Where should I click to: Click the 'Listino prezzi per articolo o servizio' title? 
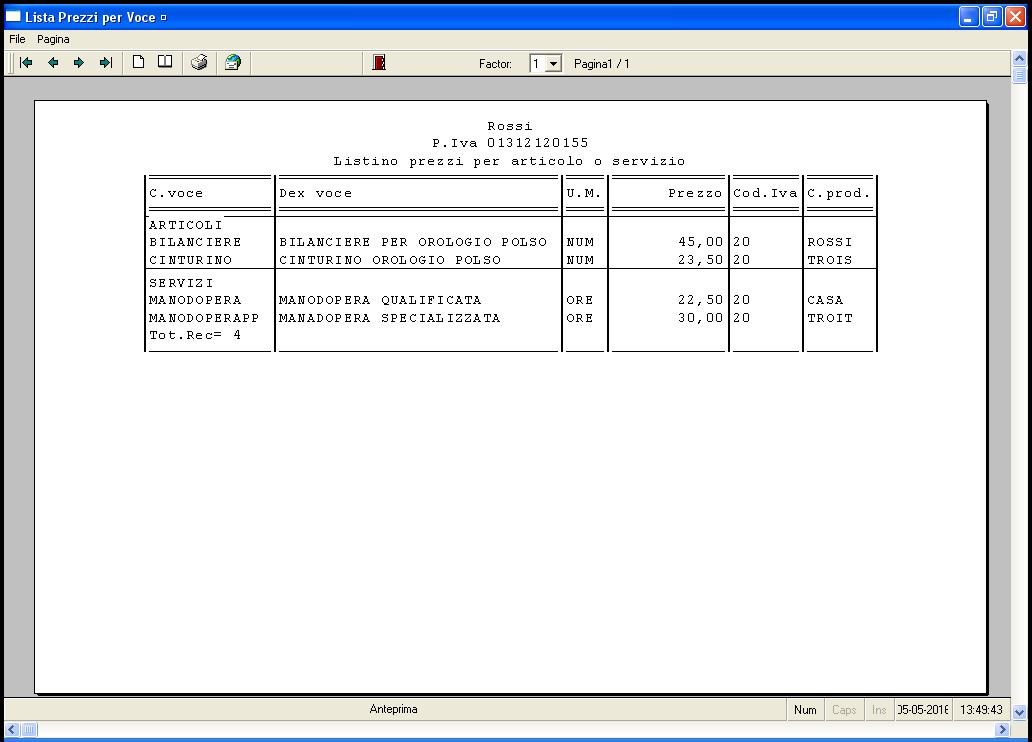509,161
